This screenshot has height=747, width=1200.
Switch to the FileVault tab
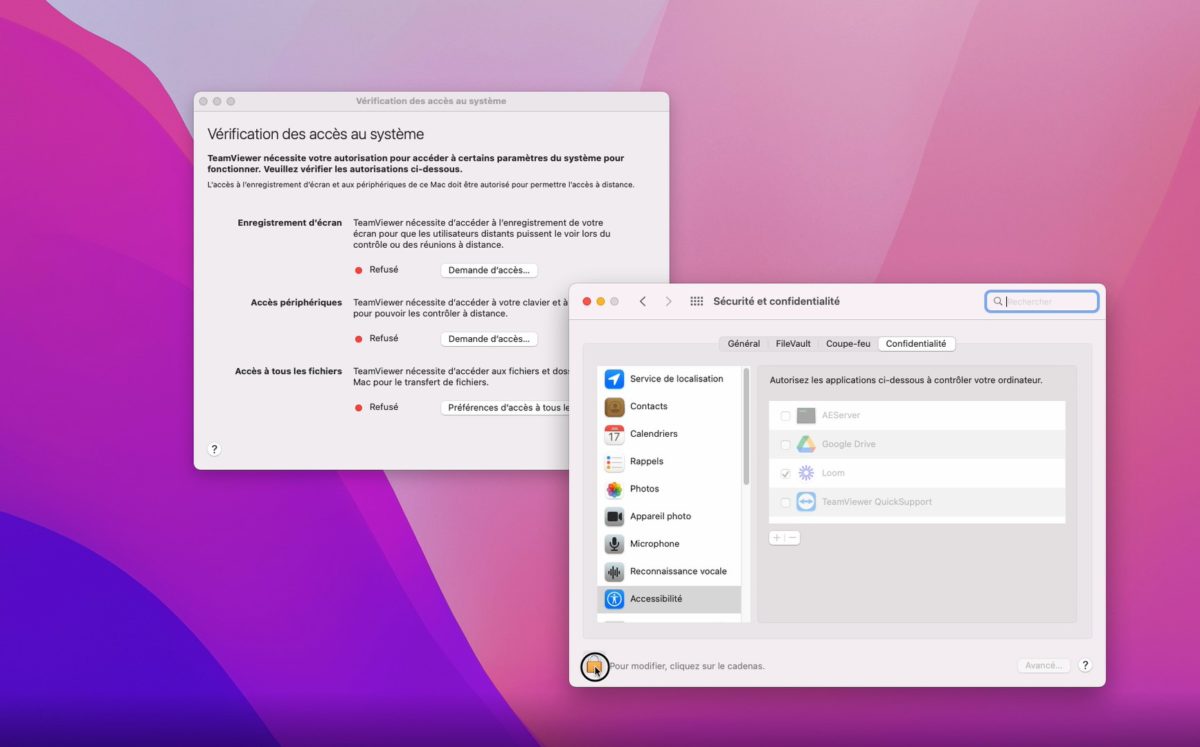pos(793,344)
